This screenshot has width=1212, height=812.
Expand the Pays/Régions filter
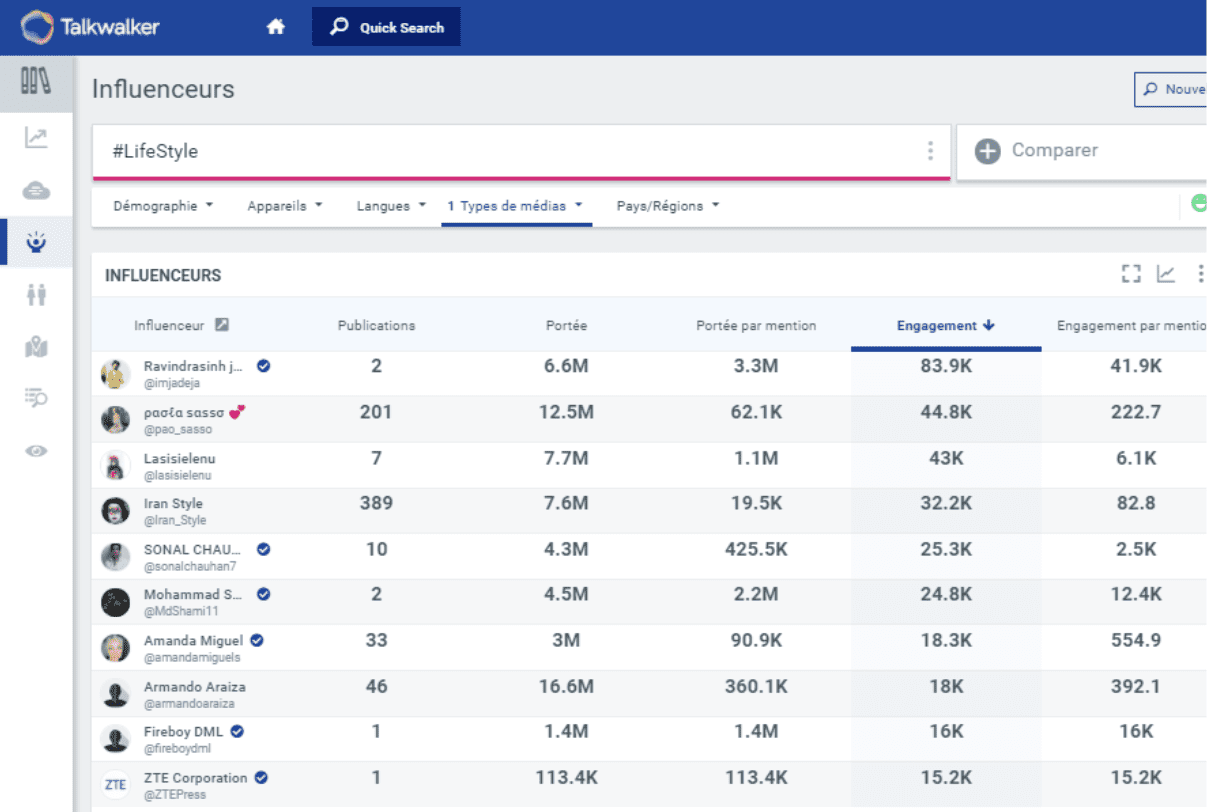pos(667,206)
